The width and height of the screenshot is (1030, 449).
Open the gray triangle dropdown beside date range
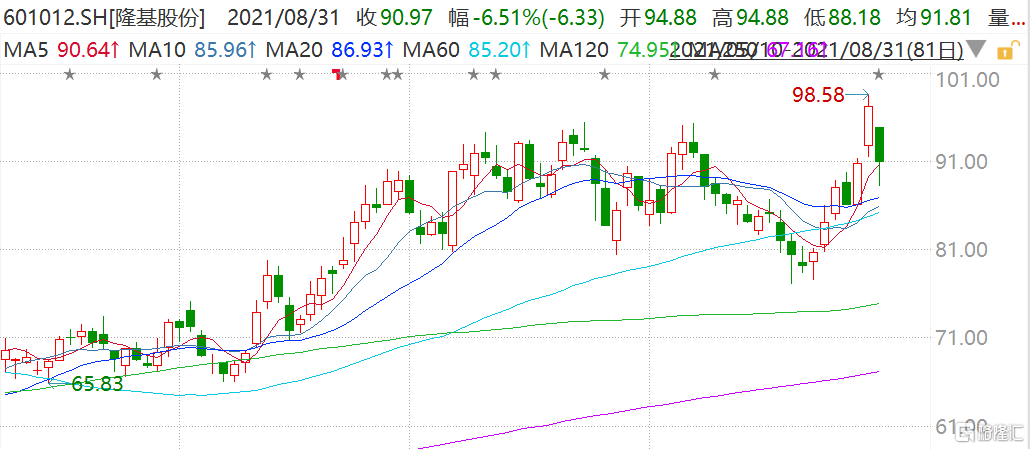[976, 49]
